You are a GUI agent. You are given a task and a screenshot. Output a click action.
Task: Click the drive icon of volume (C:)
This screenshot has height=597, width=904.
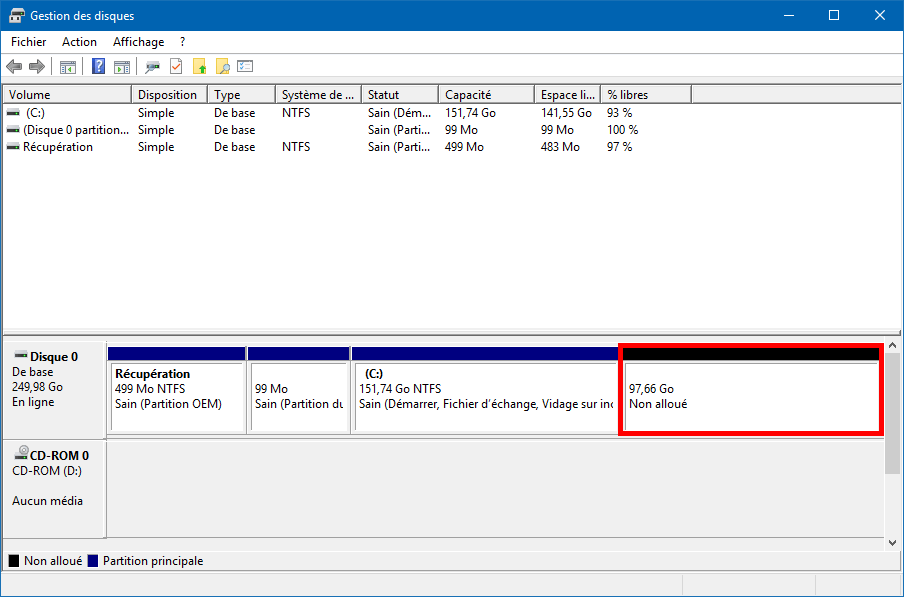tap(13, 113)
